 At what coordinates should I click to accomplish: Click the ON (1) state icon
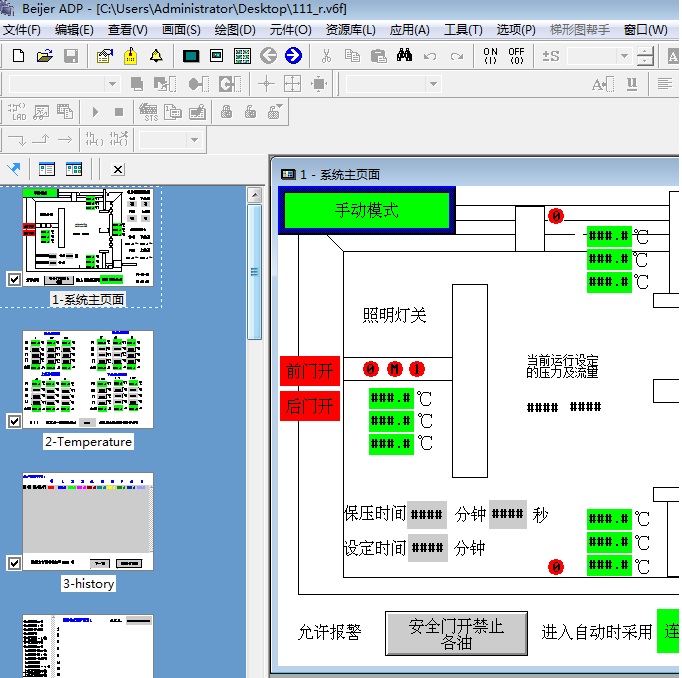coord(490,56)
